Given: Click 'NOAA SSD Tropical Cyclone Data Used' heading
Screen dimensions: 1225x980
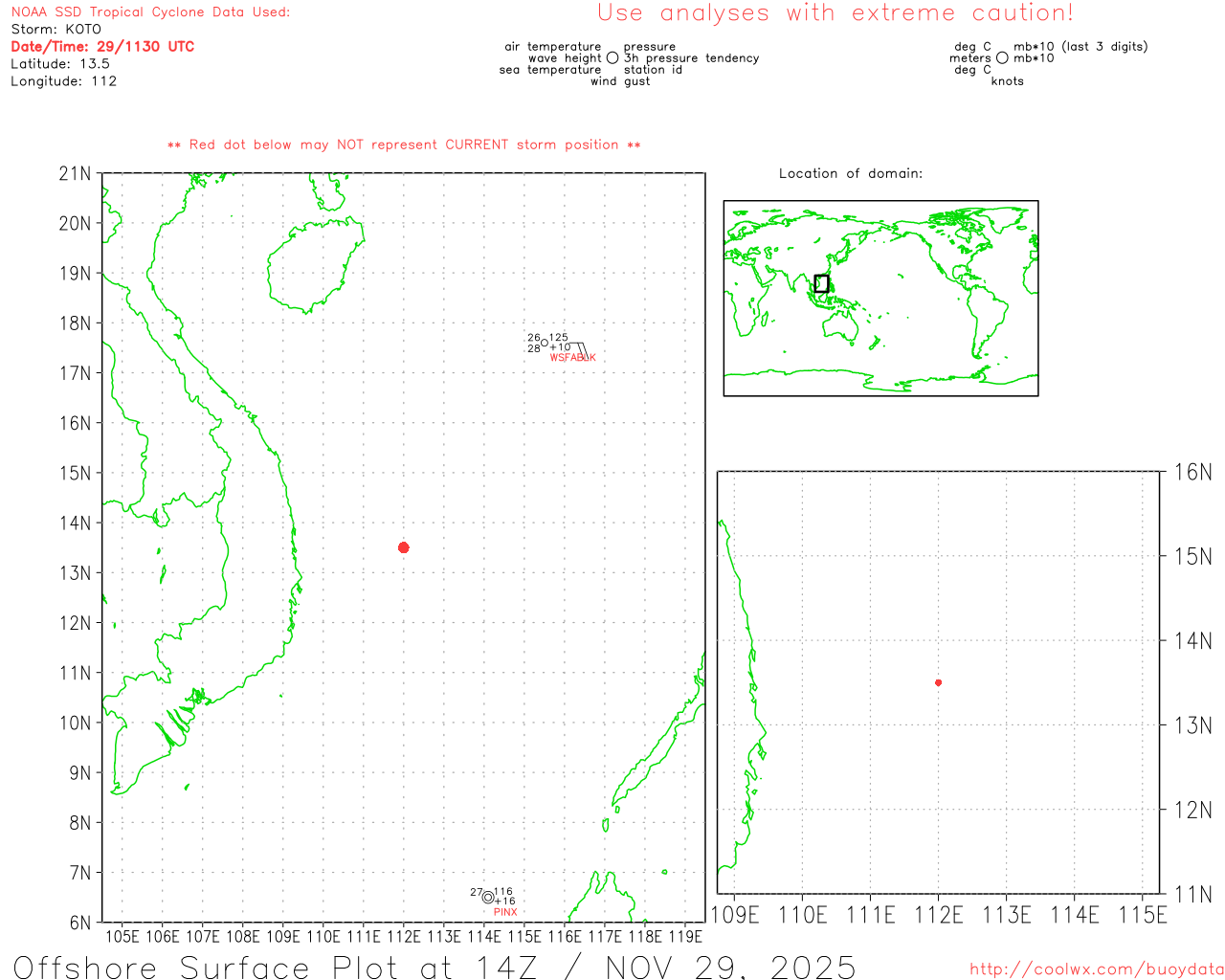Looking at the screenshot, I should (150, 12).
